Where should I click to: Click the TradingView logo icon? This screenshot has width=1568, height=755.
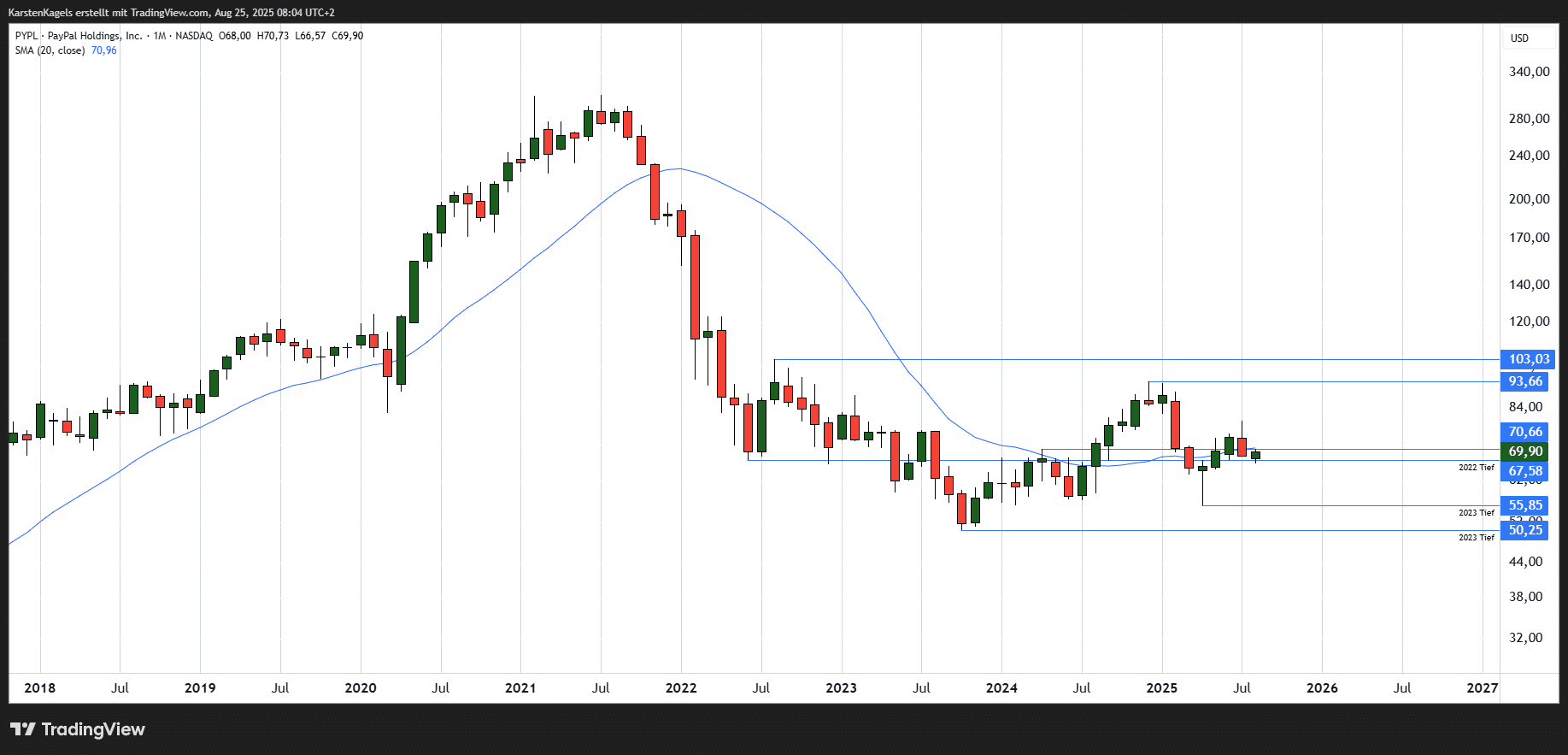(23, 729)
